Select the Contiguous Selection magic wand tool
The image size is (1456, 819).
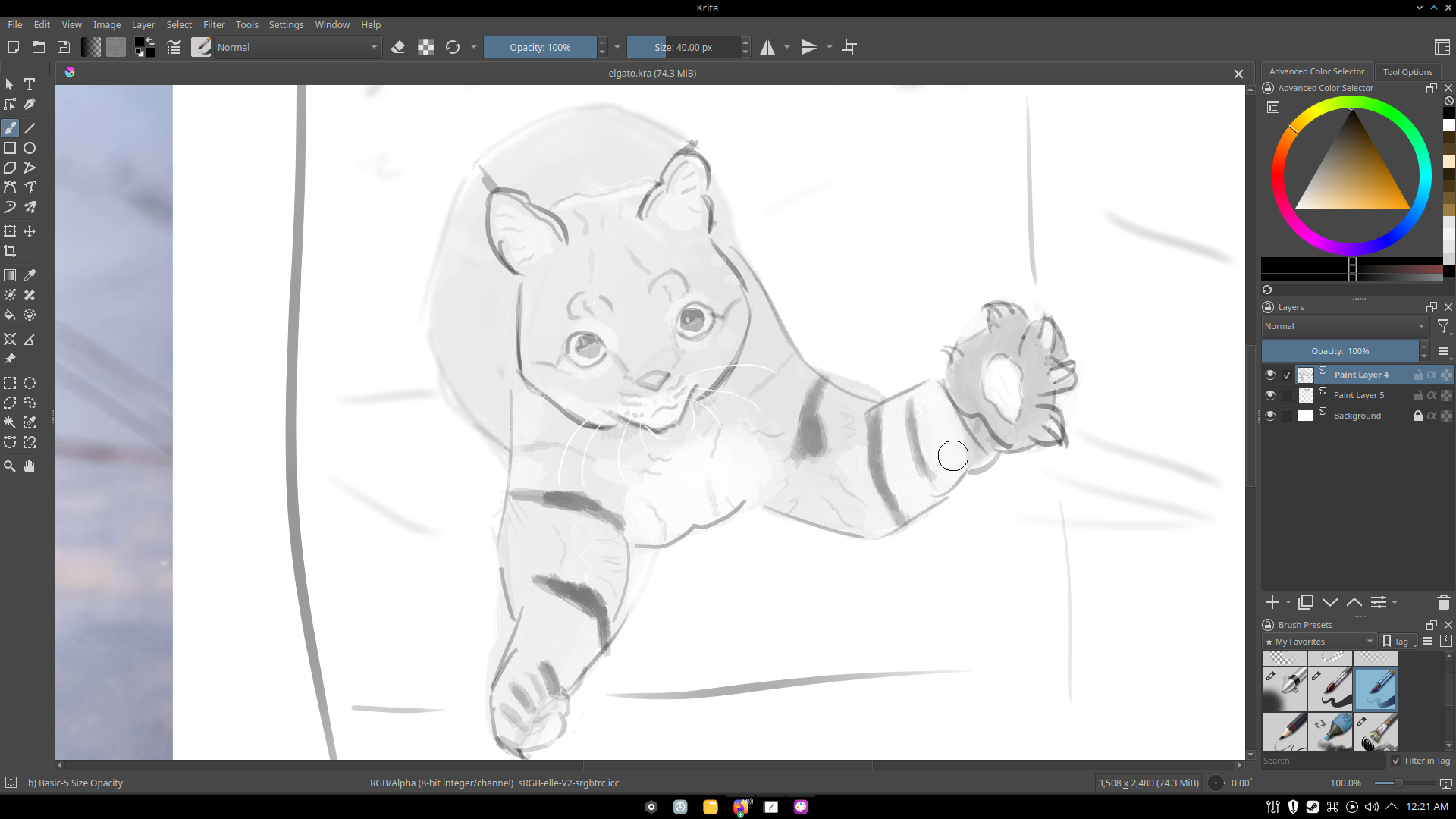[x=10, y=422]
